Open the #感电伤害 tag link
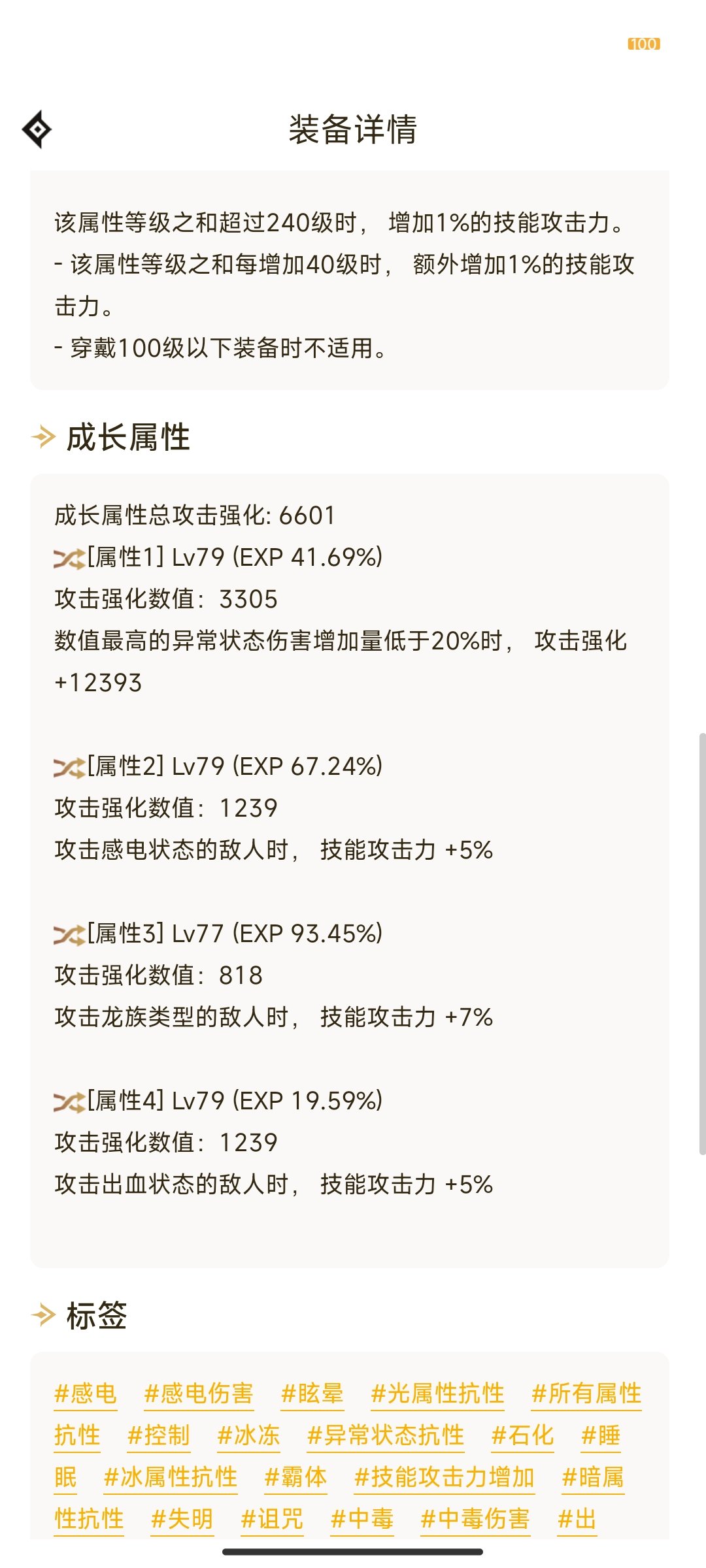 (x=199, y=1394)
